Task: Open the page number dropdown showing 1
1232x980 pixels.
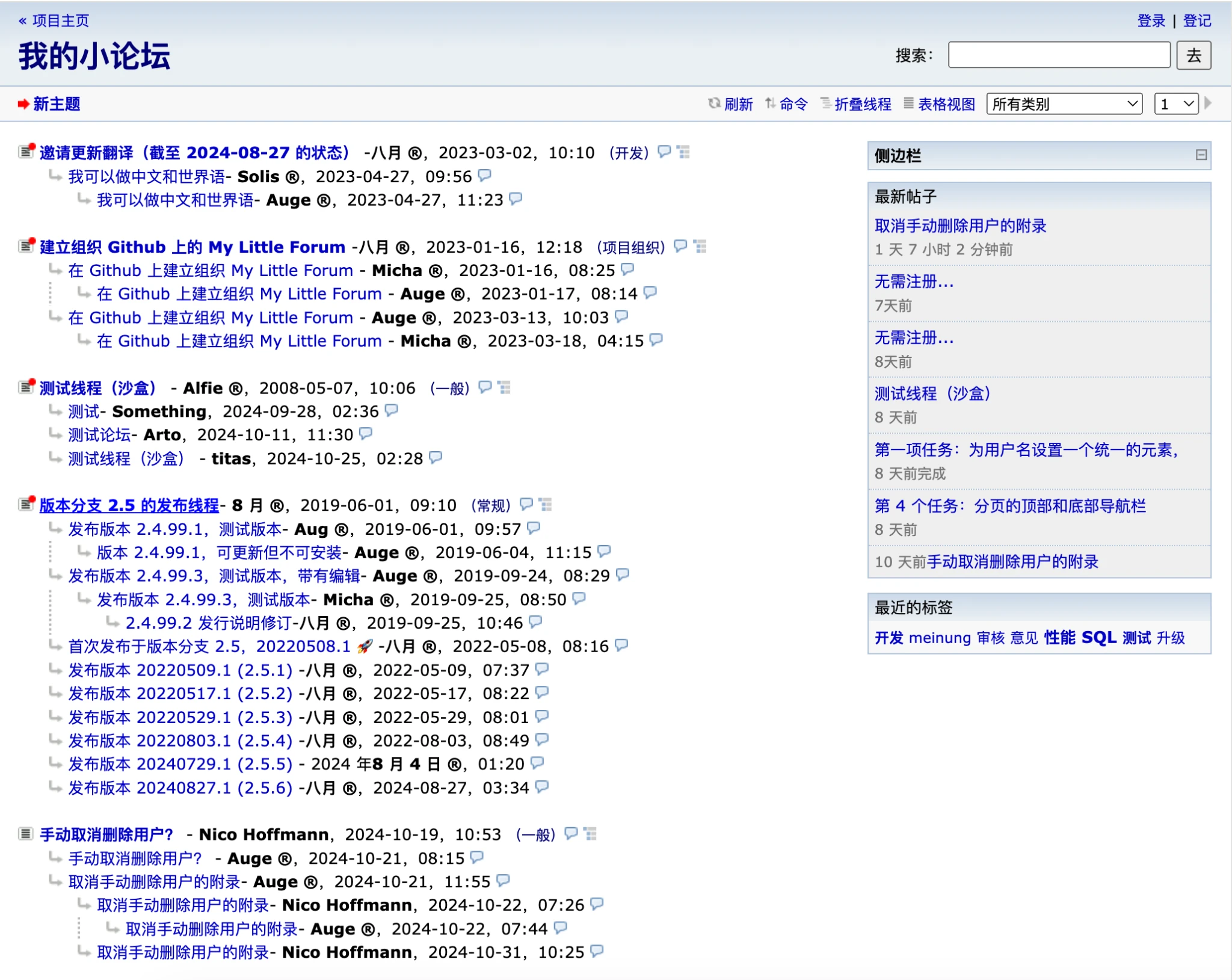Action: click(x=1175, y=104)
